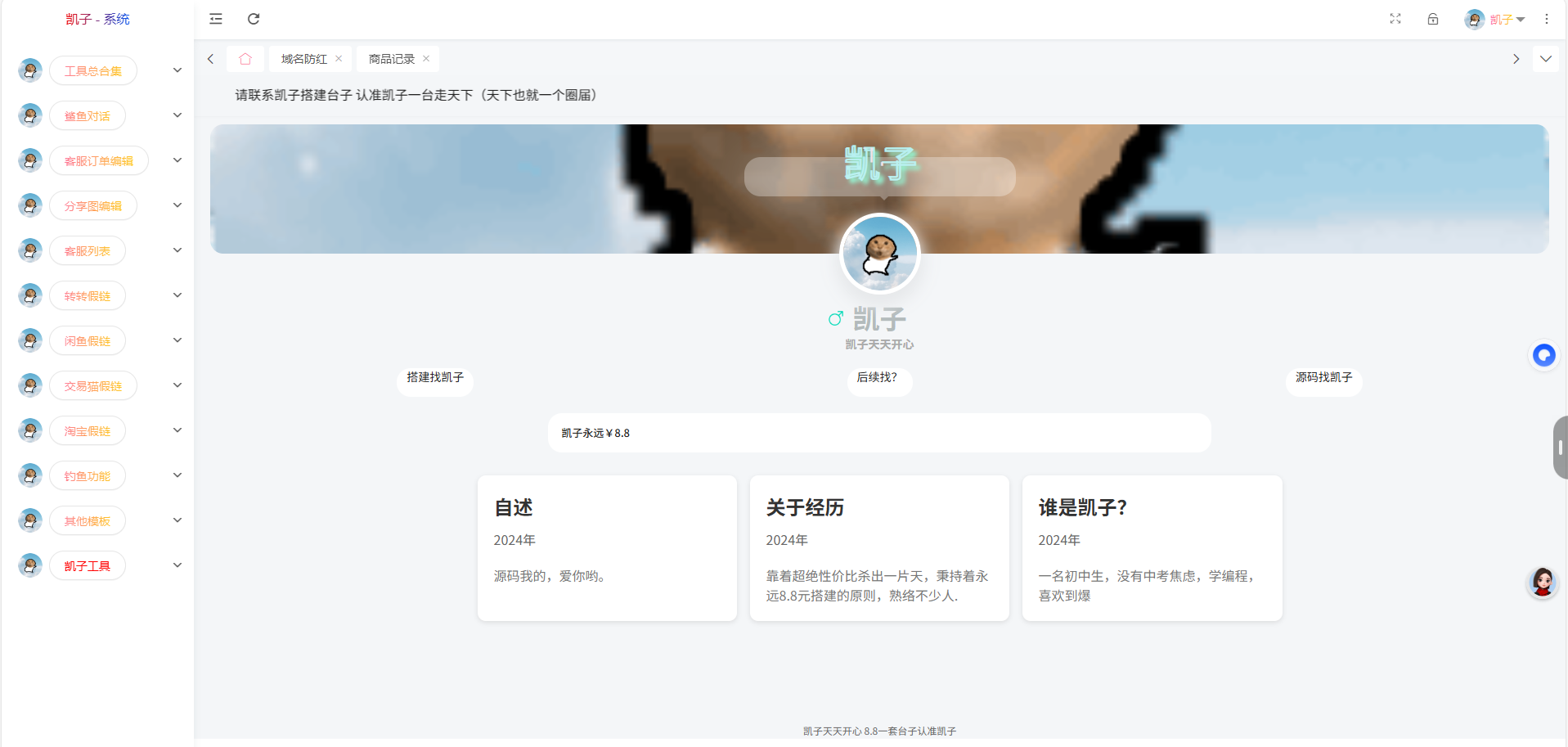Click the refresh page icon

[x=254, y=19]
